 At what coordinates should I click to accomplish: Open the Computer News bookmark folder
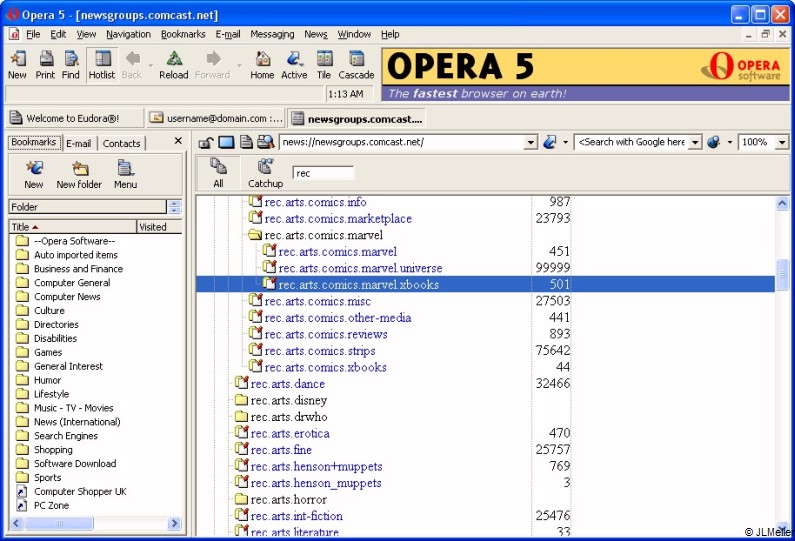pos(58,297)
